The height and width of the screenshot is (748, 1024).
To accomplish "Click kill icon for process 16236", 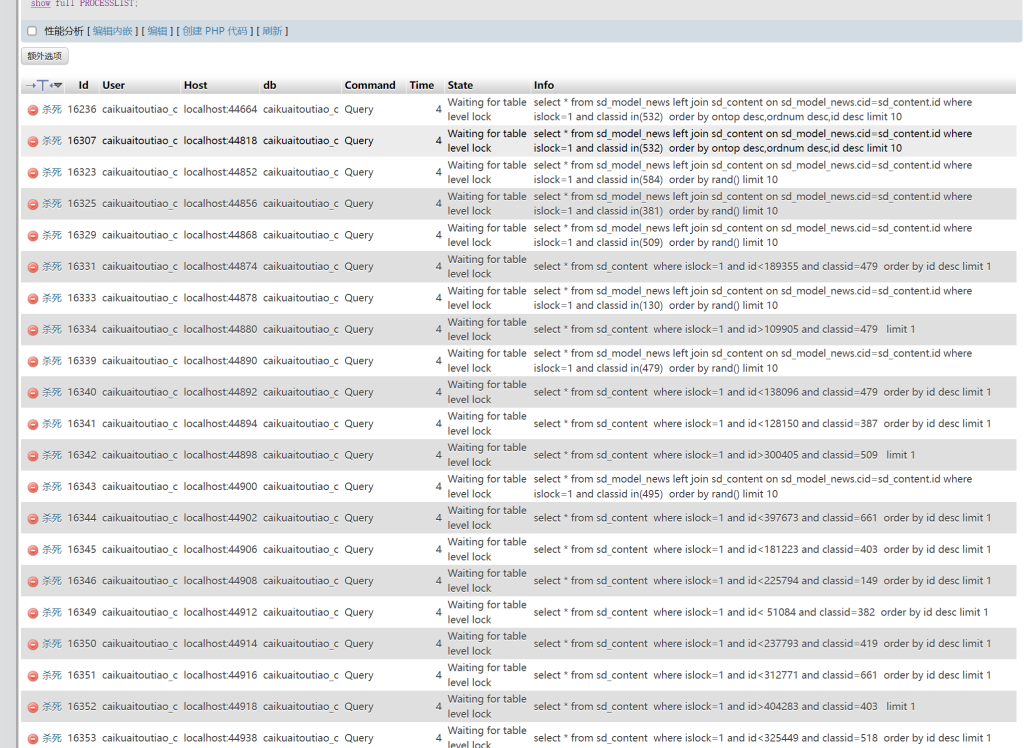I will 33,110.
